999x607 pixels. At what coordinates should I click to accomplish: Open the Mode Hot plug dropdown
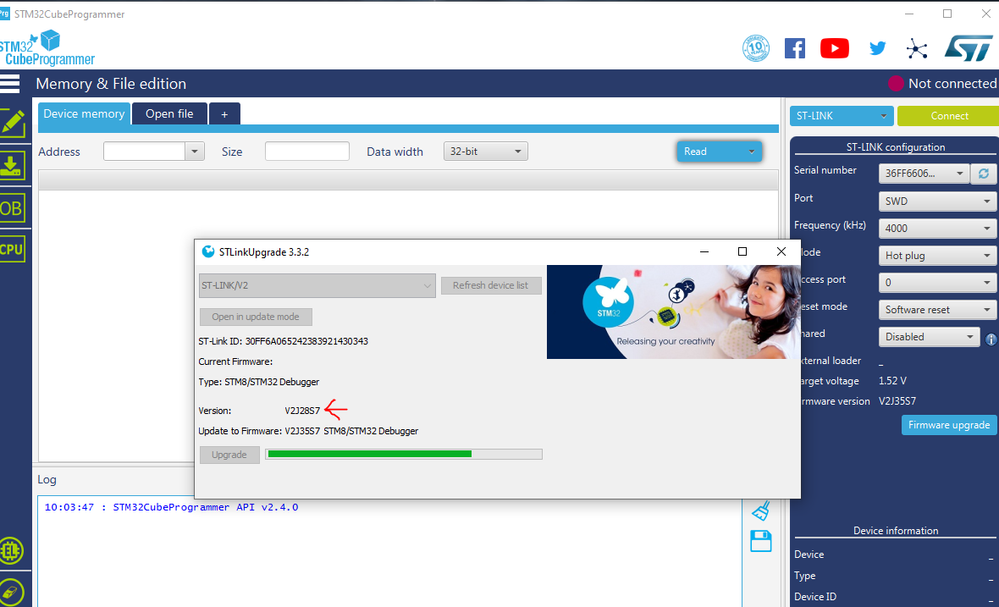(x=937, y=255)
